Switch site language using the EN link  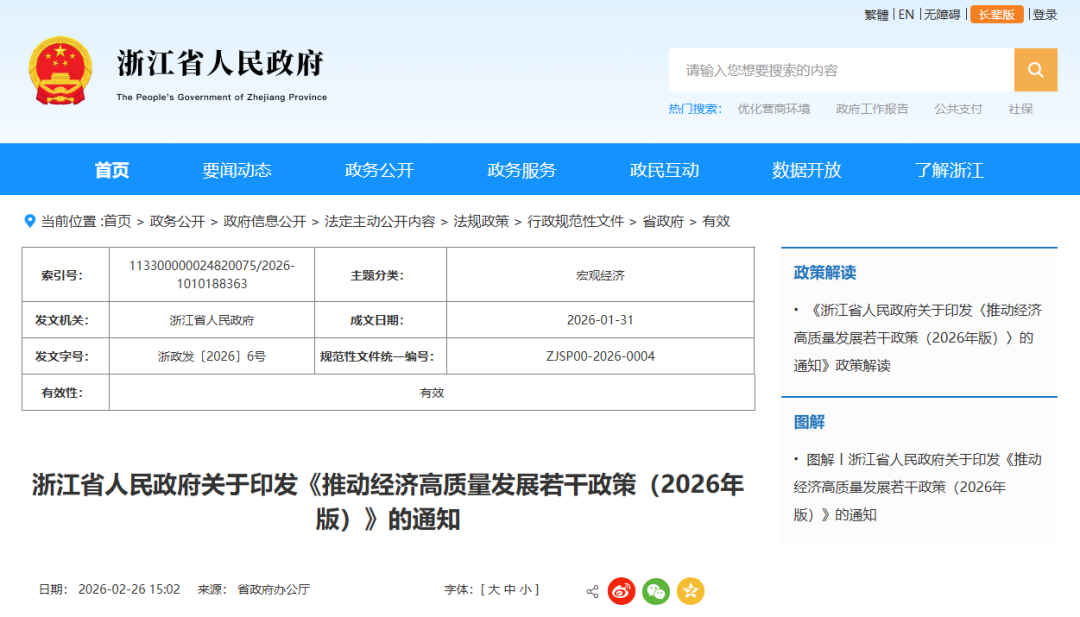click(905, 14)
